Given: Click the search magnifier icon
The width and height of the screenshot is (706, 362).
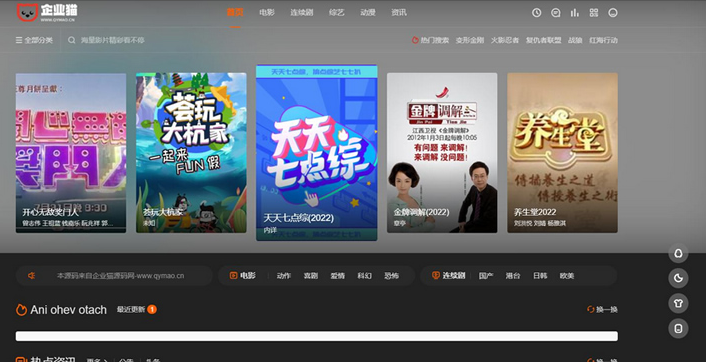Looking at the screenshot, I should point(72,40).
